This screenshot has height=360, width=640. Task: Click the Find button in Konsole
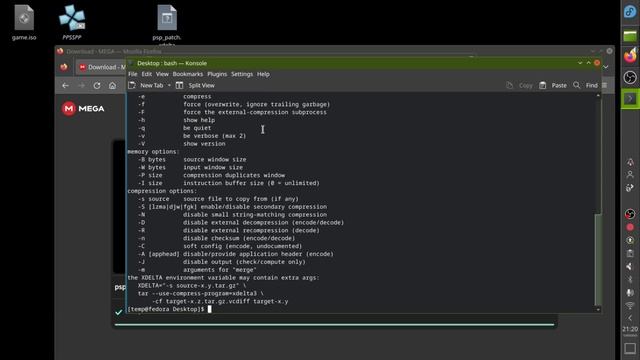coord(585,85)
